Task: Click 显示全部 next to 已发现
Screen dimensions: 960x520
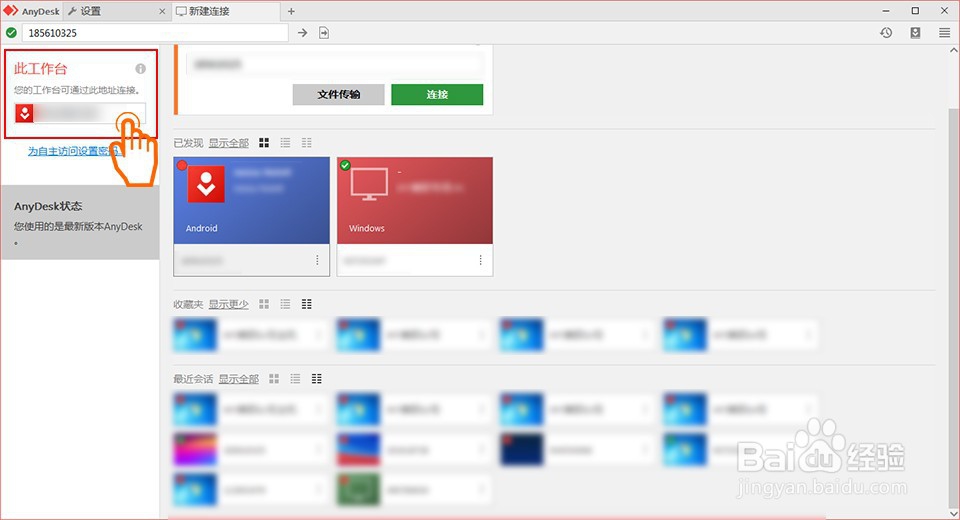Action: coord(229,143)
